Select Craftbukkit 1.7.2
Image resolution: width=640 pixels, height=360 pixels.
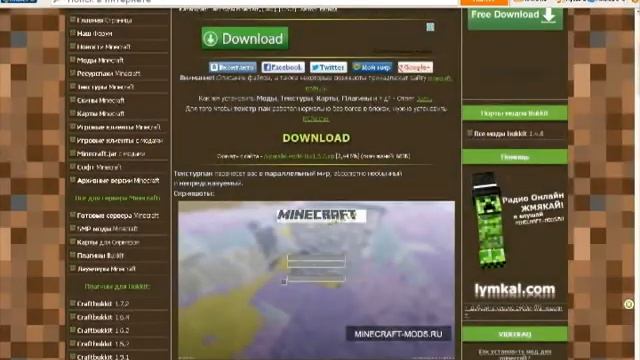click(x=102, y=304)
